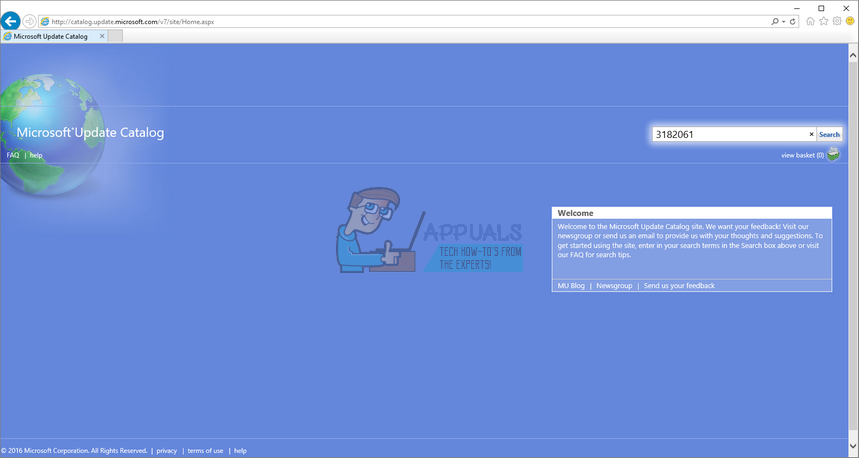Click the Microsoft Update Catalog title
The image size is (859, 458).
90,133
